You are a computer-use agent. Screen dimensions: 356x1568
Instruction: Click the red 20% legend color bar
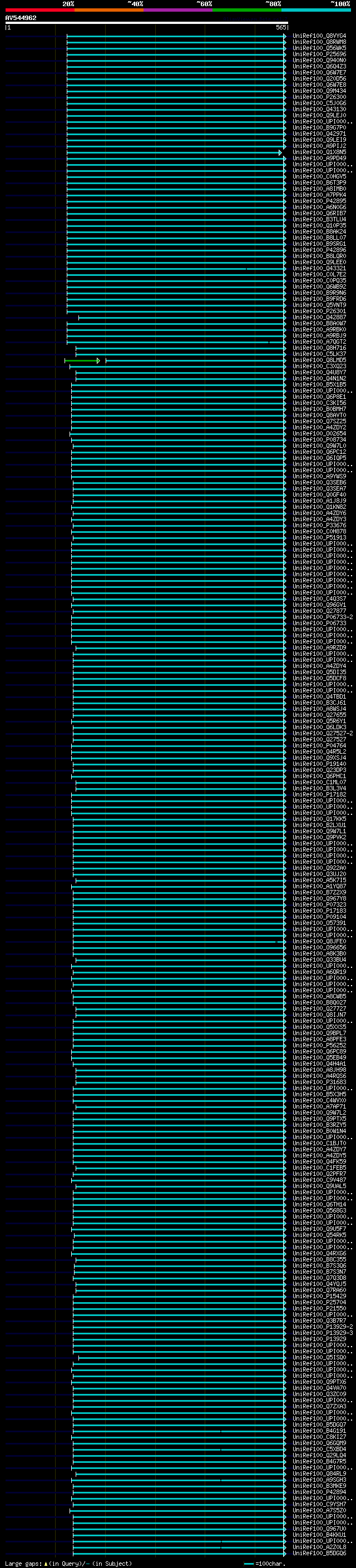[x=39, y=10]
